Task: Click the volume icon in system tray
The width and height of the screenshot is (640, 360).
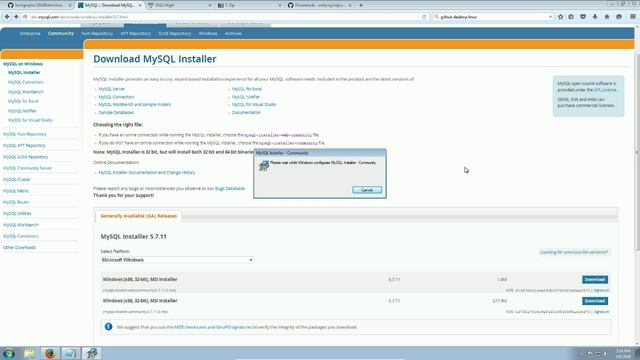Action: click(x=606, y=354)
